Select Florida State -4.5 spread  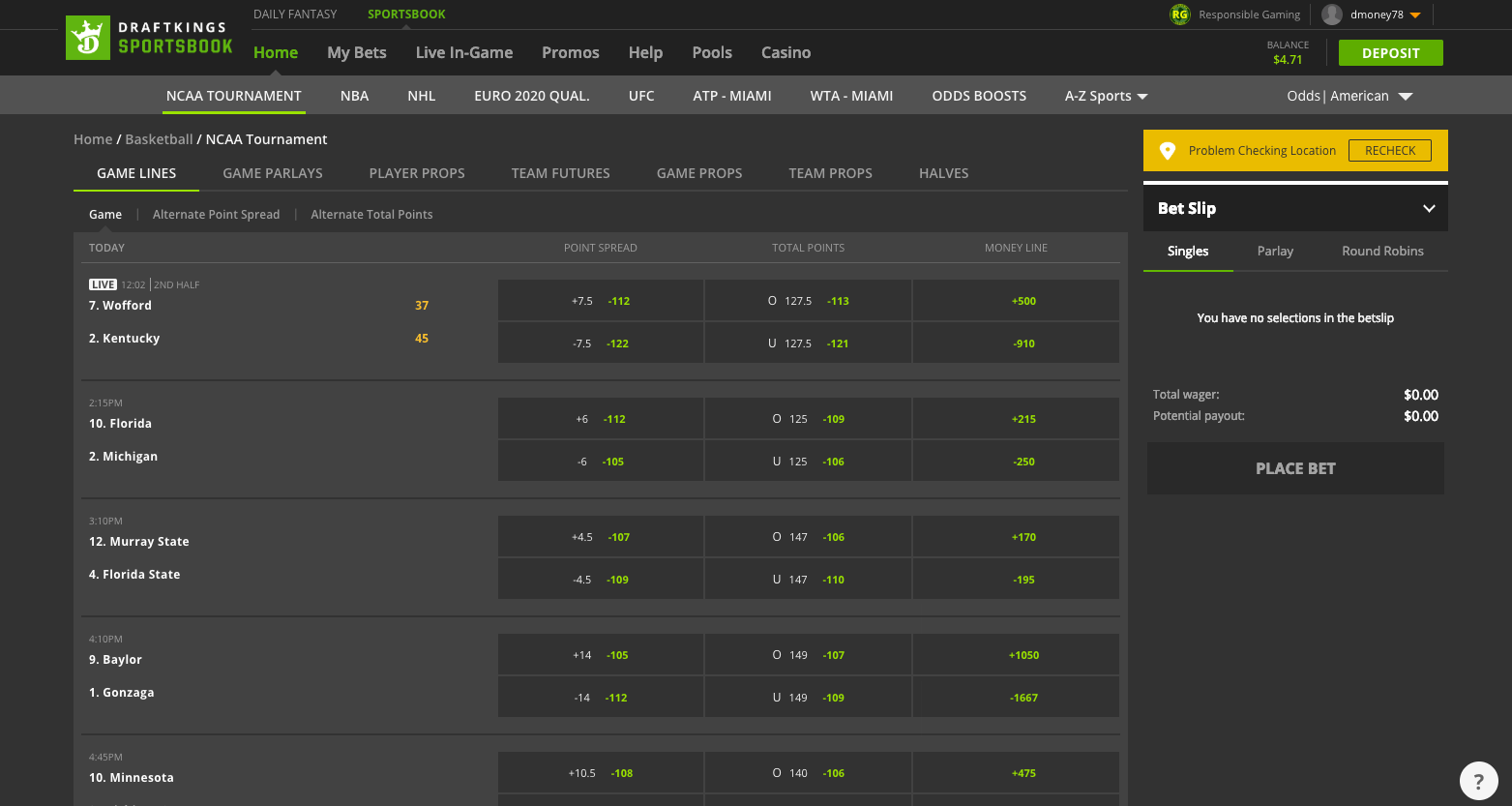(x=601, y=580)
